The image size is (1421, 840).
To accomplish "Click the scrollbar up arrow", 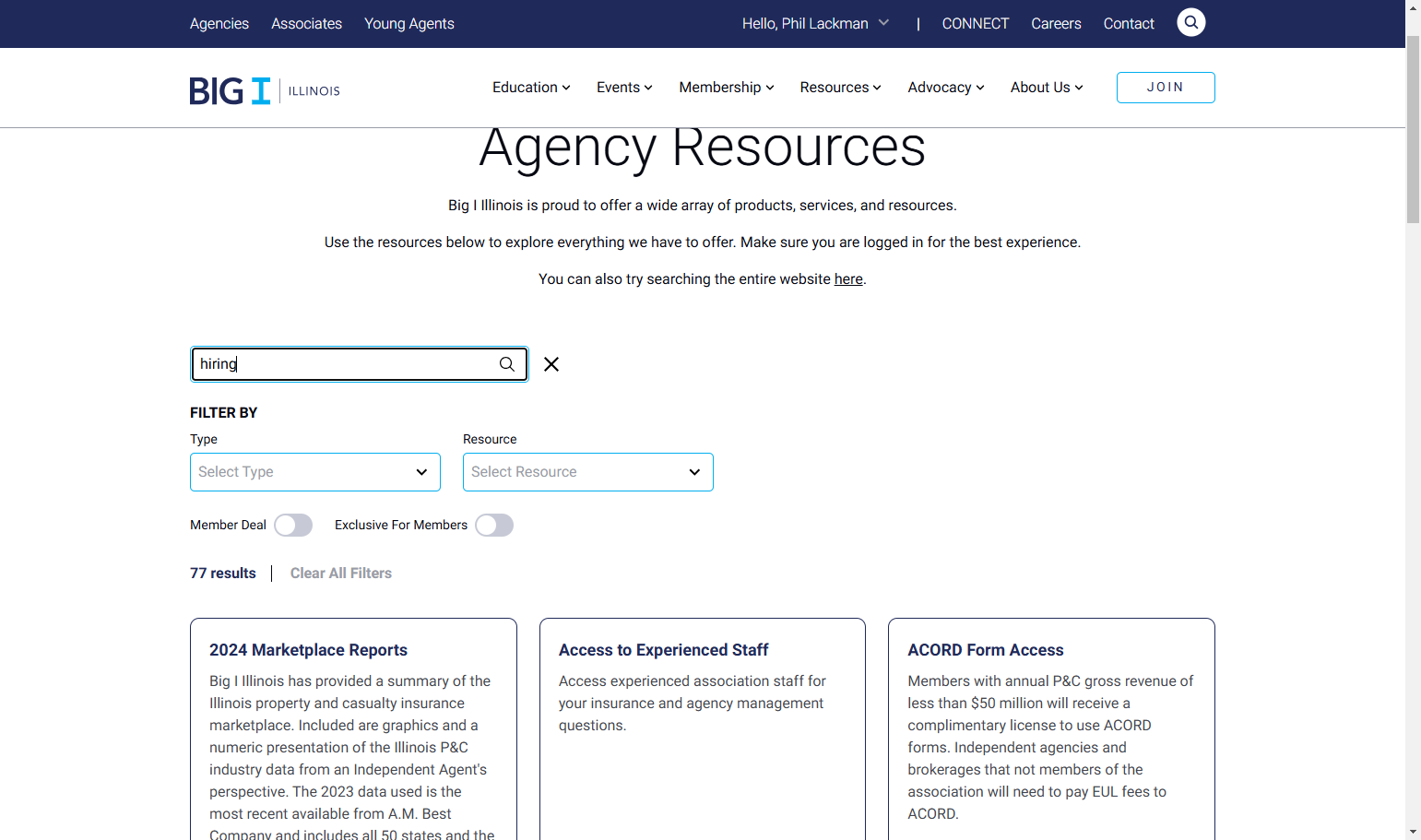I will [x=1413, y=7].
